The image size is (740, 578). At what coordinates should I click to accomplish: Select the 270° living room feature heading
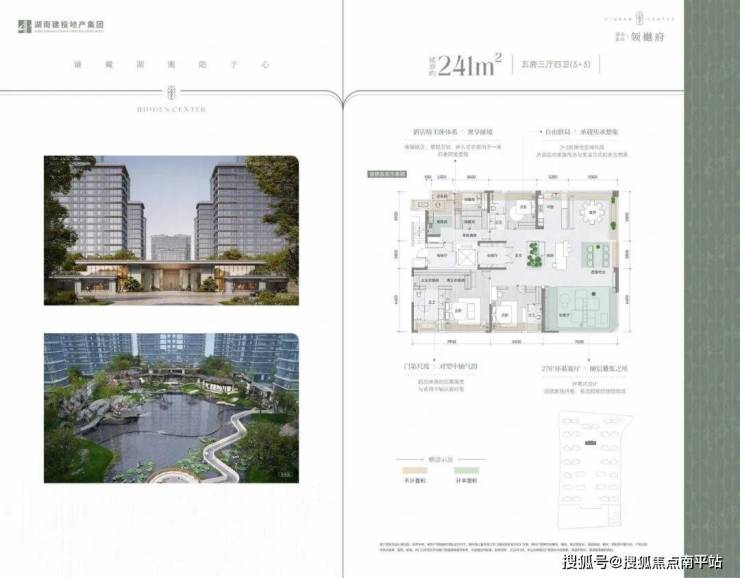[585, 369]
